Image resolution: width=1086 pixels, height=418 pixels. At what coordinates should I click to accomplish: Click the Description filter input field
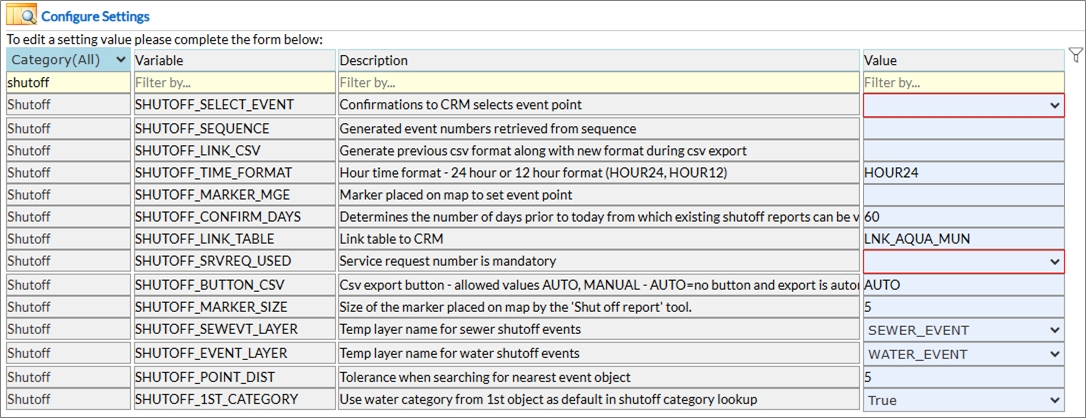click(598, 83)
